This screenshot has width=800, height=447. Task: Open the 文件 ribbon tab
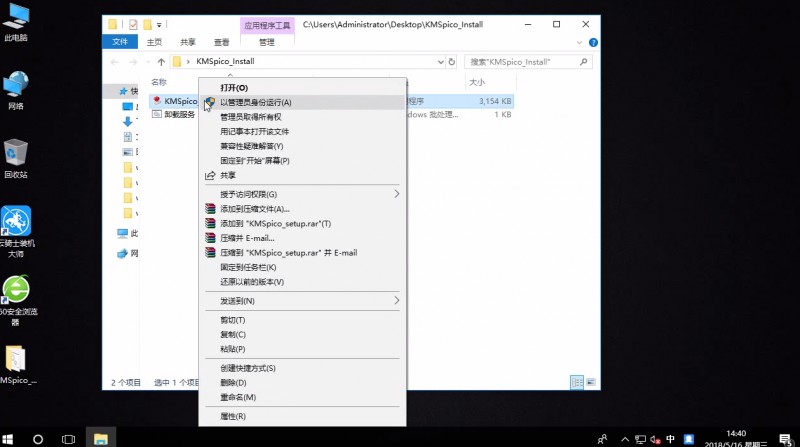pos(120,42)
